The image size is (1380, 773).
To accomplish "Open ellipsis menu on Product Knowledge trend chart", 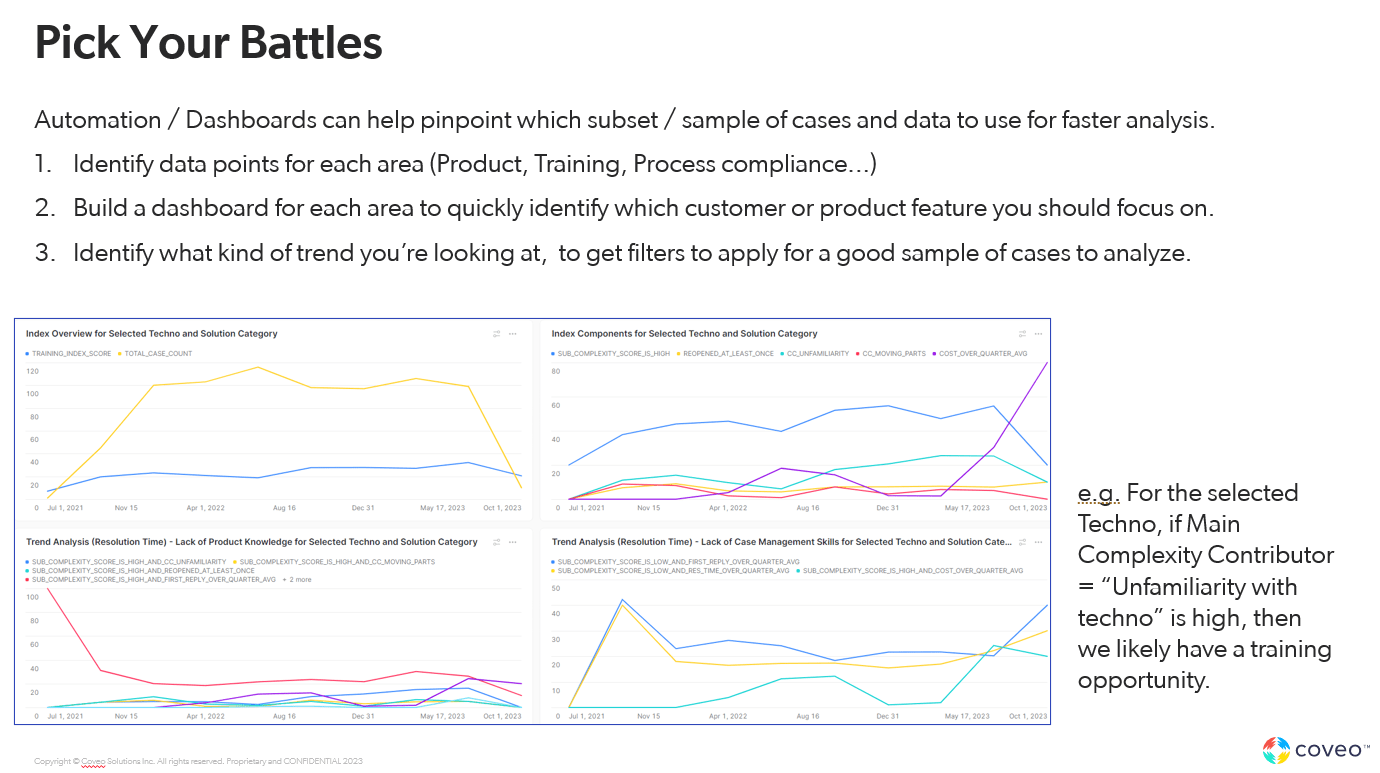I will (513, 542).
